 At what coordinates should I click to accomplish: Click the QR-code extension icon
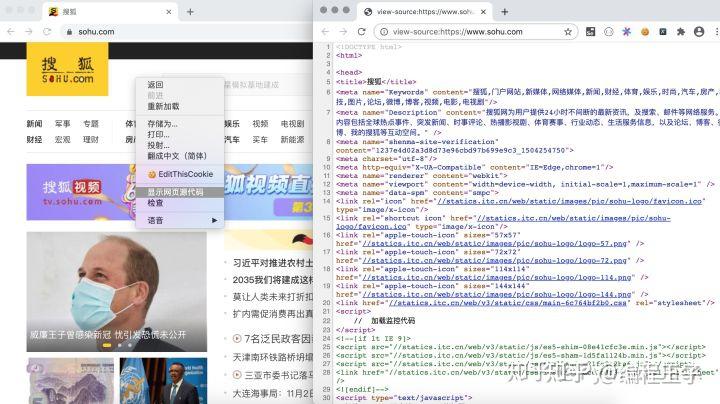coord(591,32)
